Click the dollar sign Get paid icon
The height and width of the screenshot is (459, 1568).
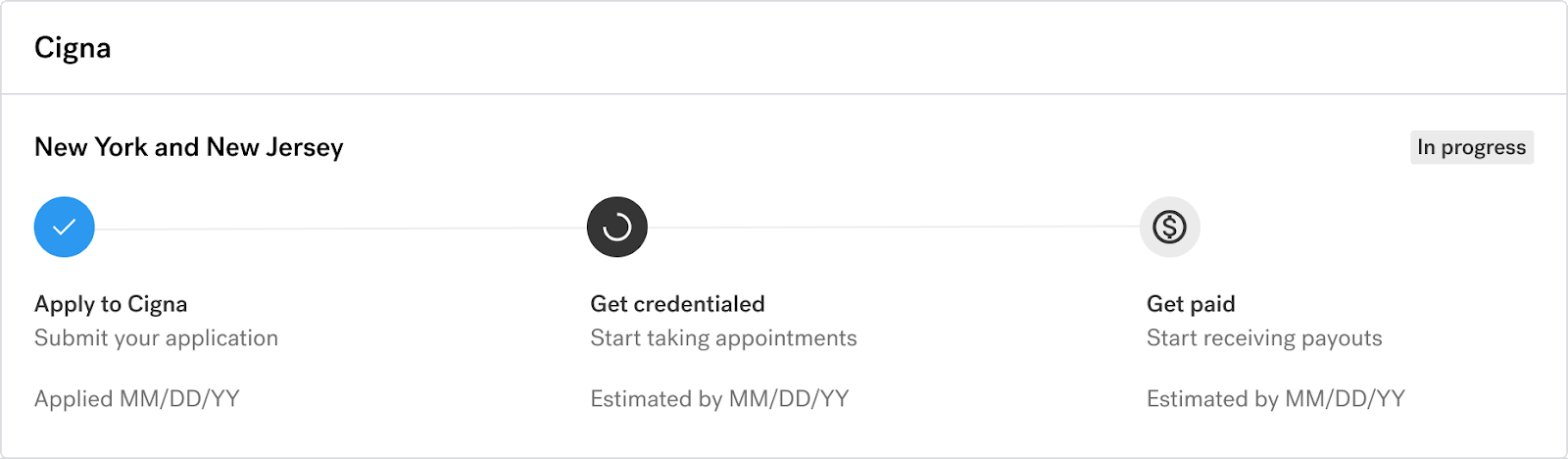point(1170,228)
